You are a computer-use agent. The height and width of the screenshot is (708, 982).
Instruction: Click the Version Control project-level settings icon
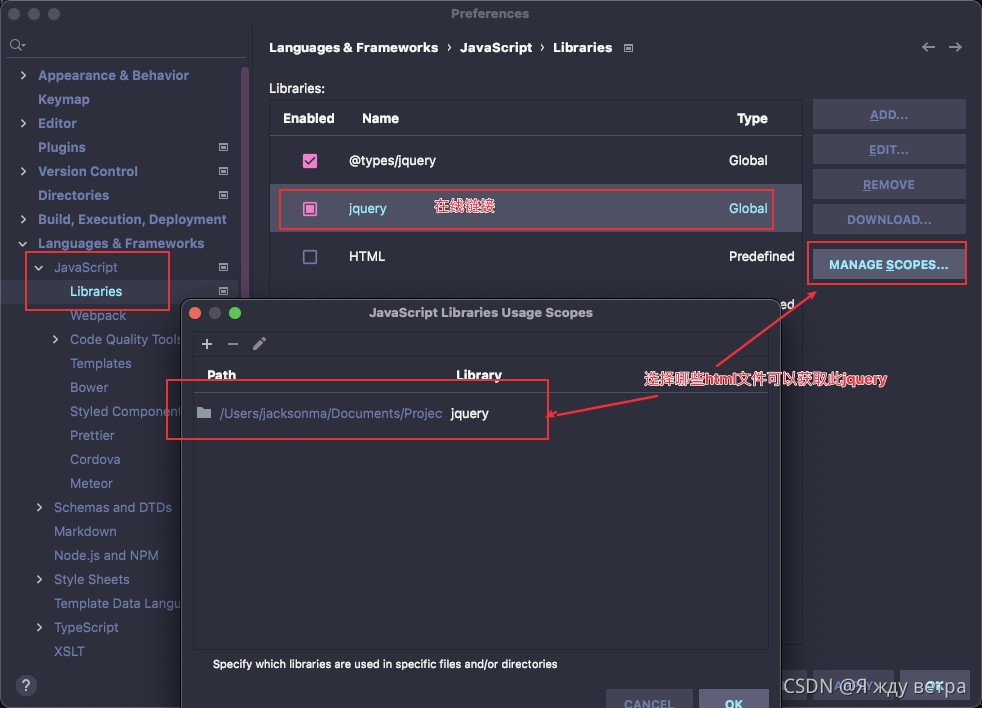pos(223,171)
